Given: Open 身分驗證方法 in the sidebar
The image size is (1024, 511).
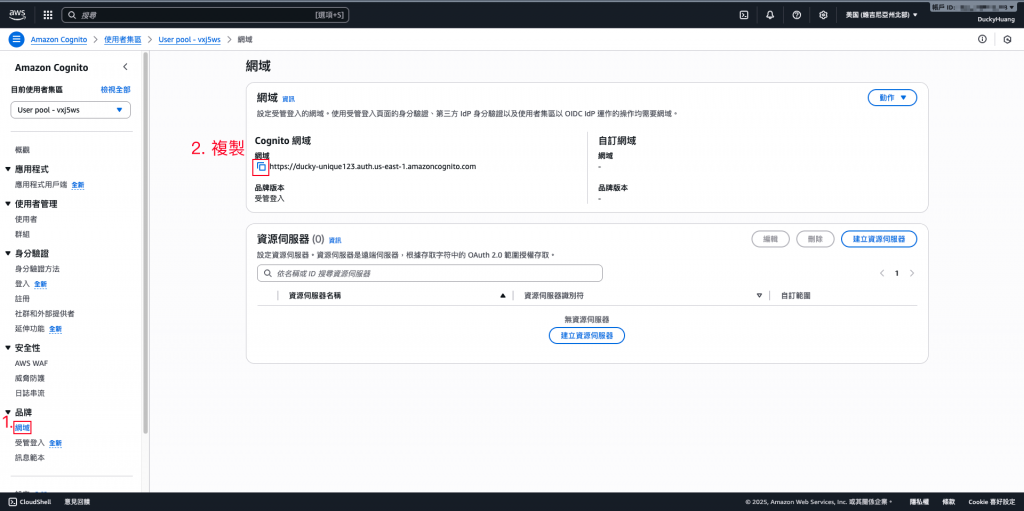Looking at the screenshot, I should (x=37, y=269).
